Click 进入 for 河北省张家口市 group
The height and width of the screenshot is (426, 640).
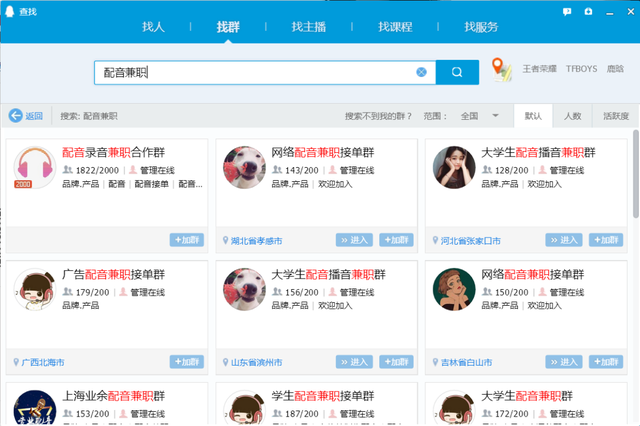[564, 240]
